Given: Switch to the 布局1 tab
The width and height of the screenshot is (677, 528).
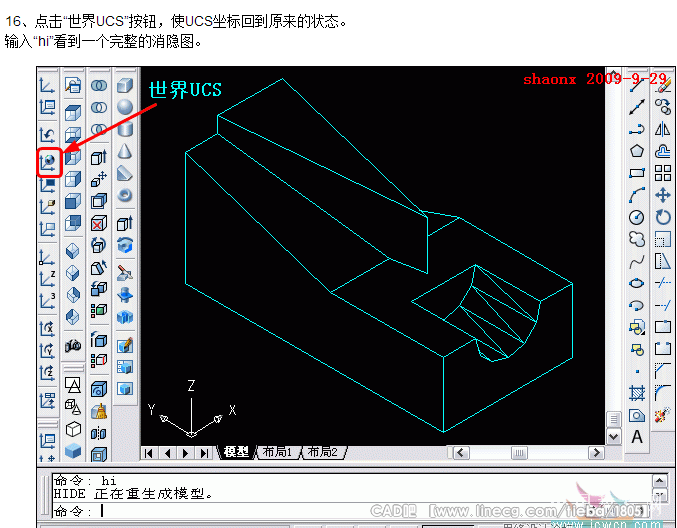Looking at the screenshot, I should [277, 452].
